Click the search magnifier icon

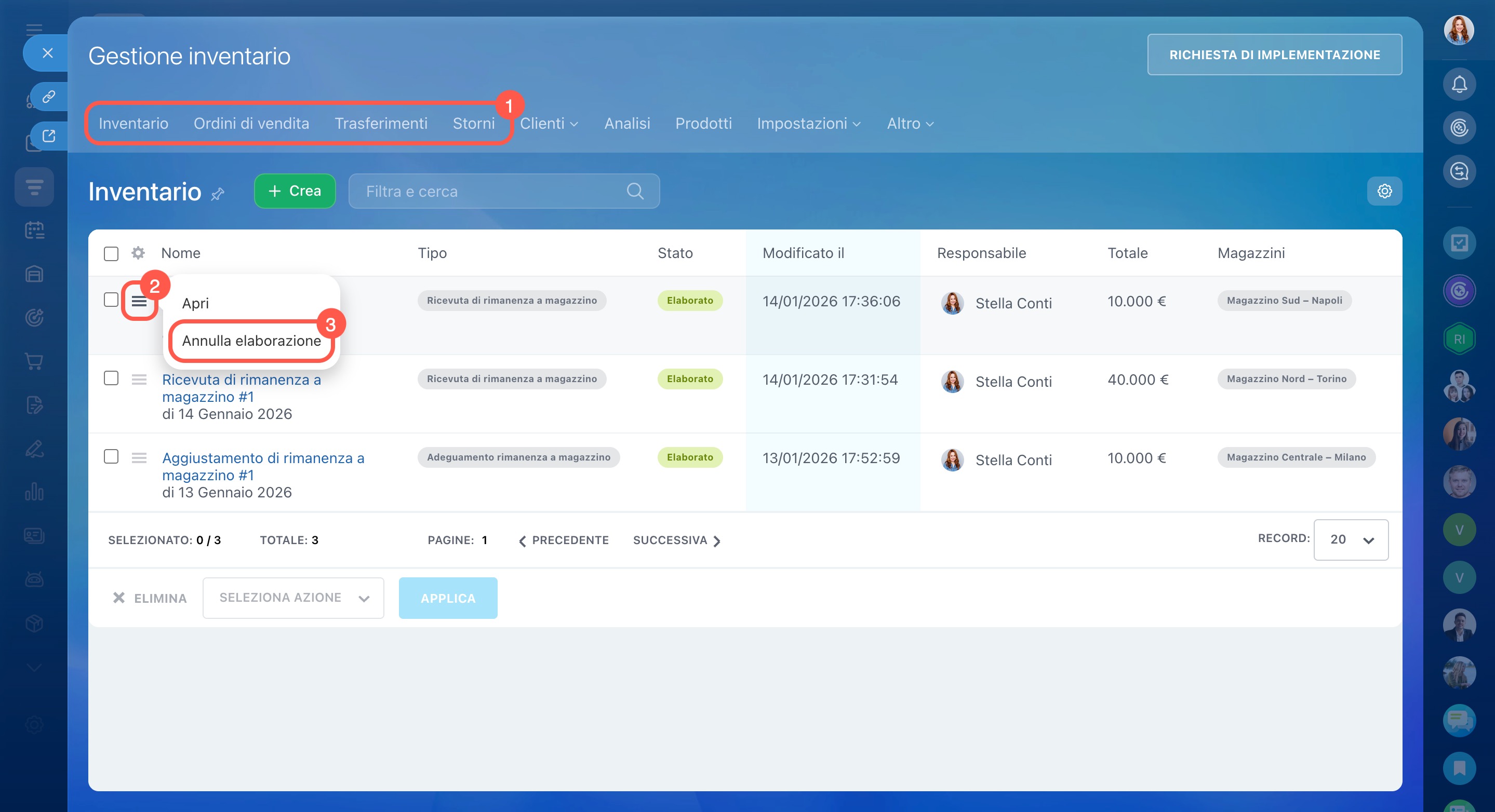[635, 191]
